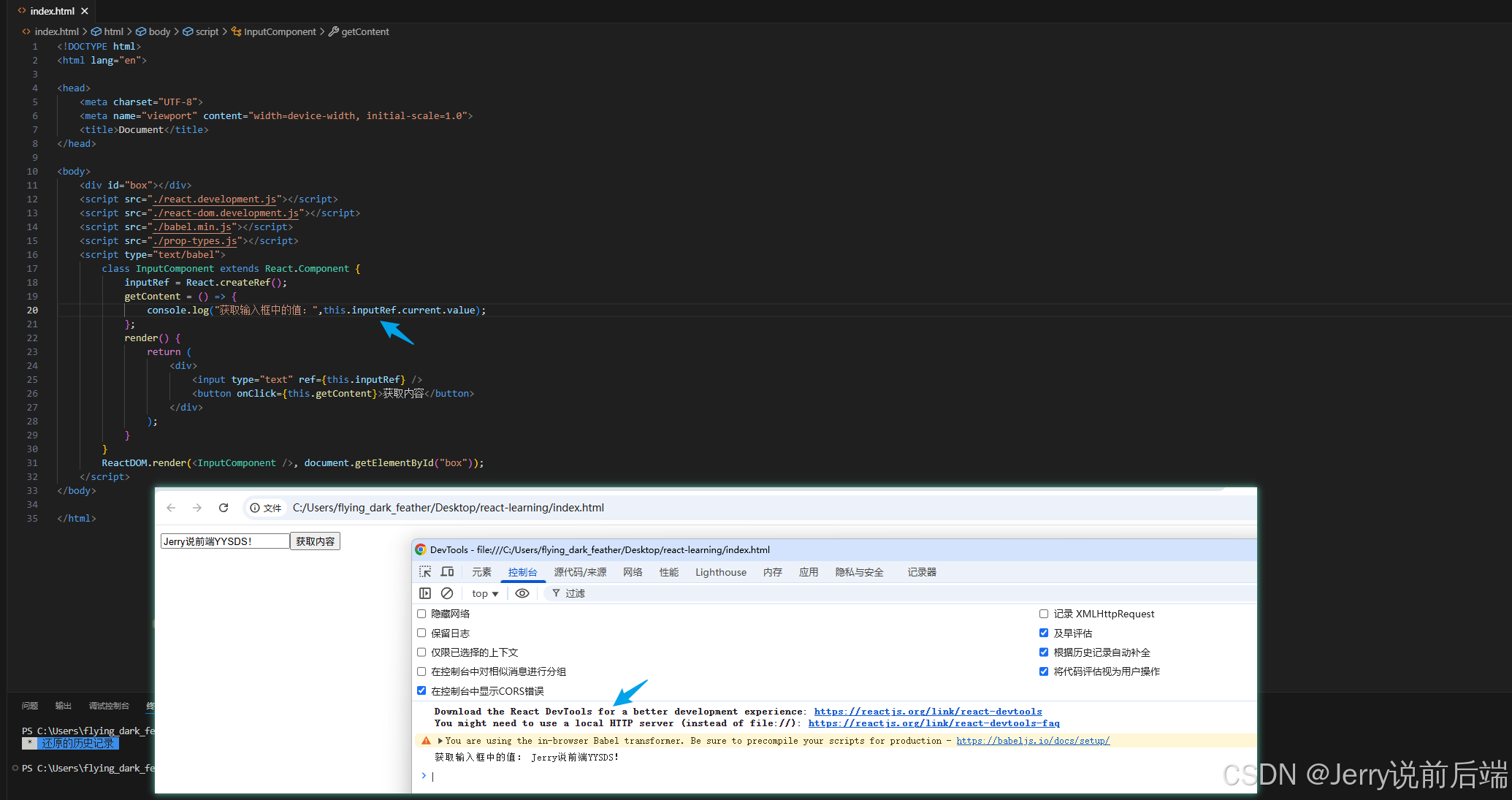Switch to the Lighthouse tab

click(720, 572)
